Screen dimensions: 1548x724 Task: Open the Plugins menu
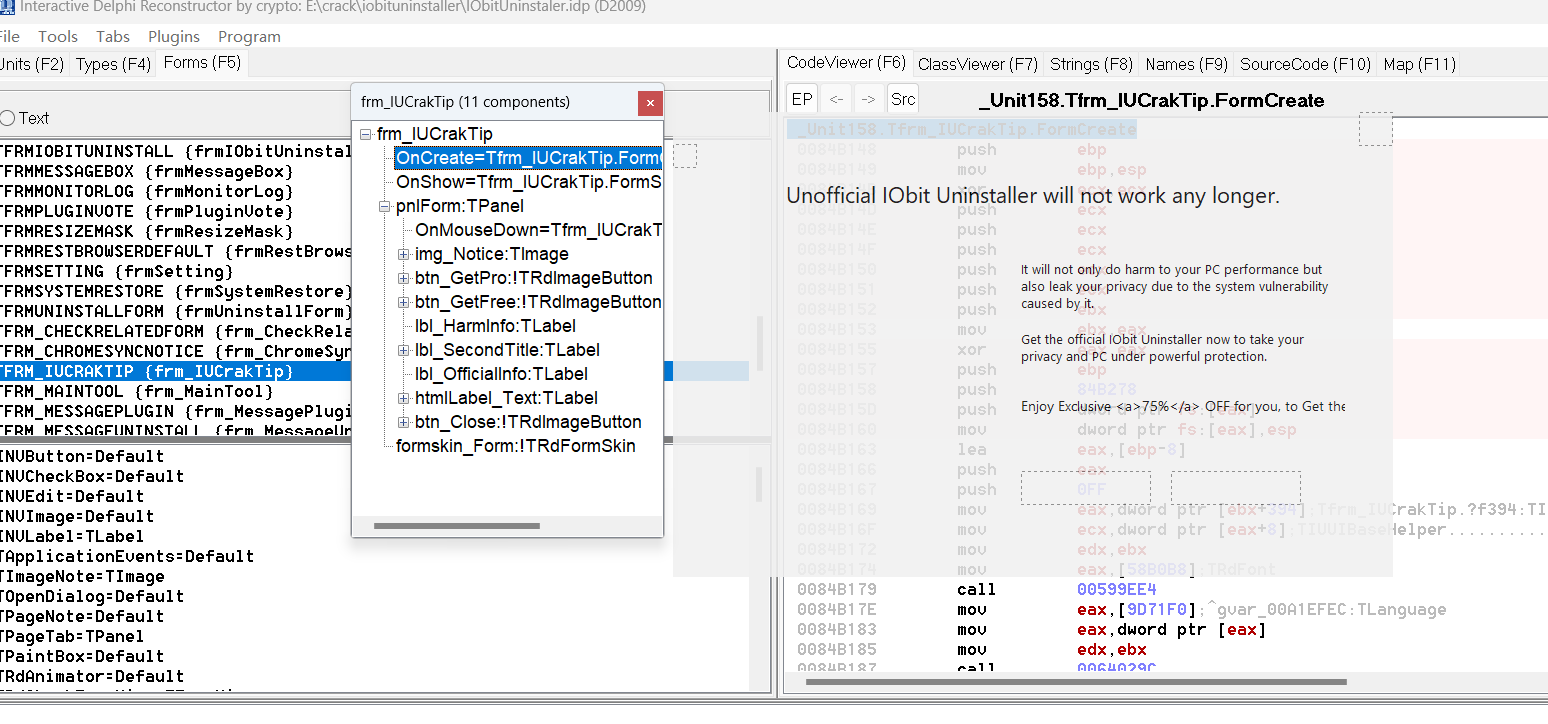[x=174, y=36]
